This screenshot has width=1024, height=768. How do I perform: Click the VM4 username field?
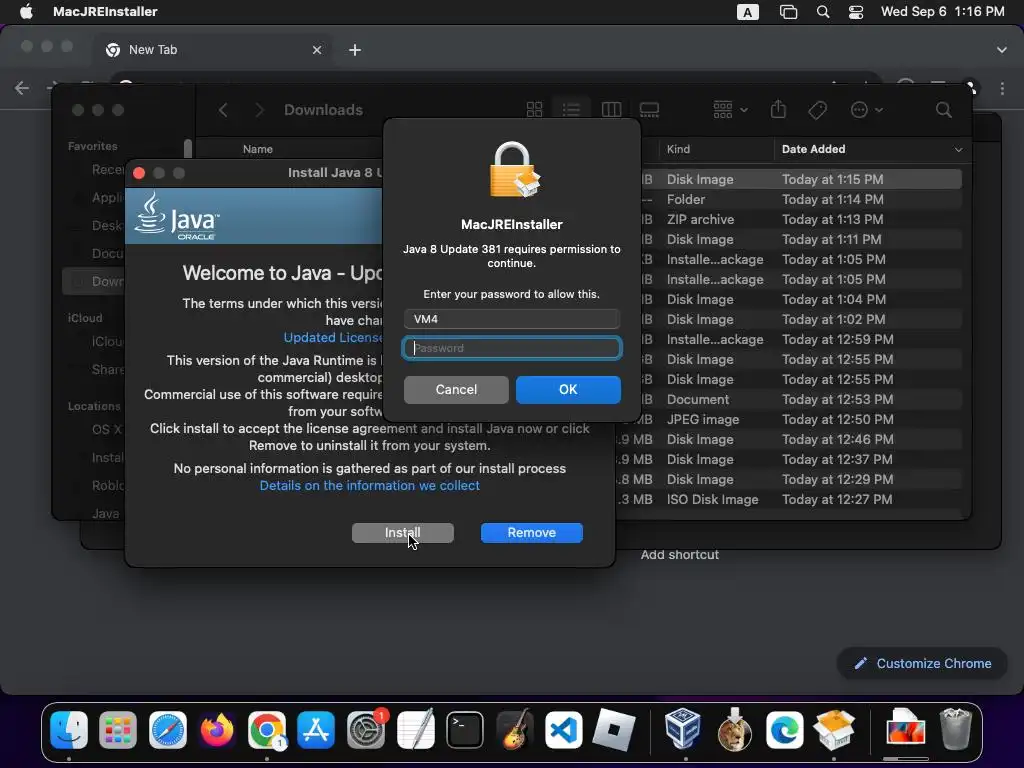(x=511, y=319)
